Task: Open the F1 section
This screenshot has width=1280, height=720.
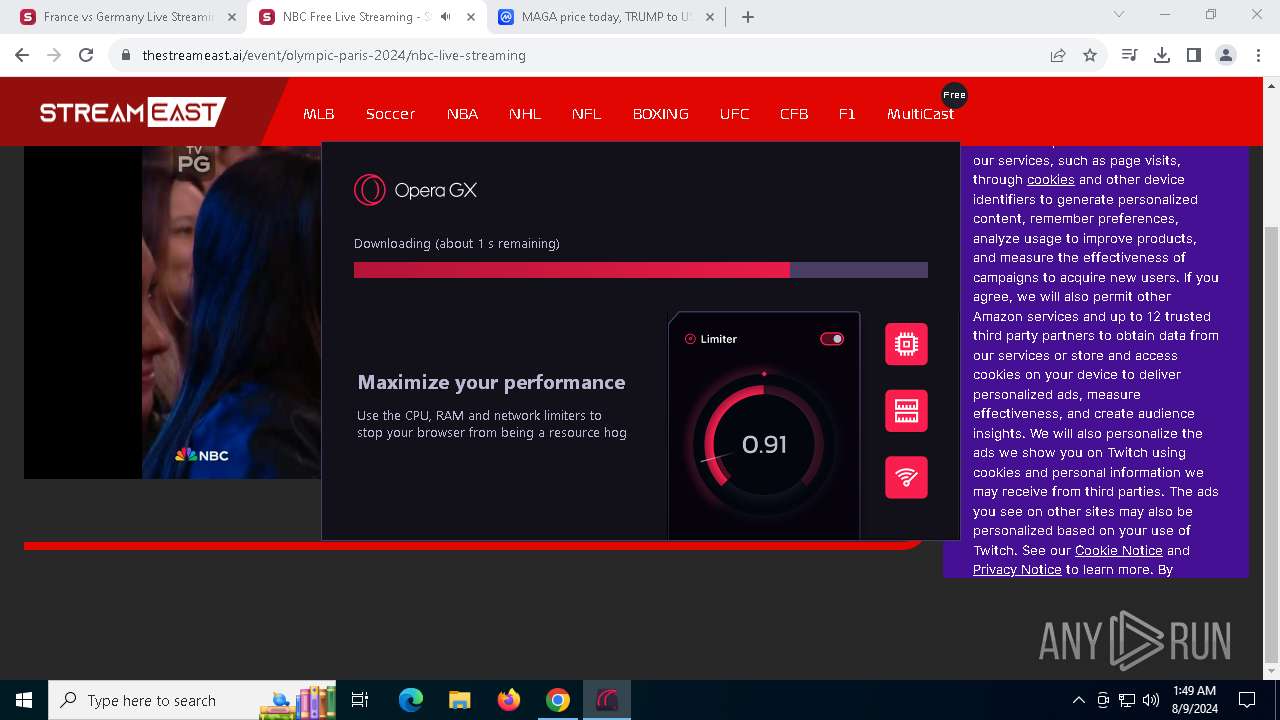Action: pos(847,114)
